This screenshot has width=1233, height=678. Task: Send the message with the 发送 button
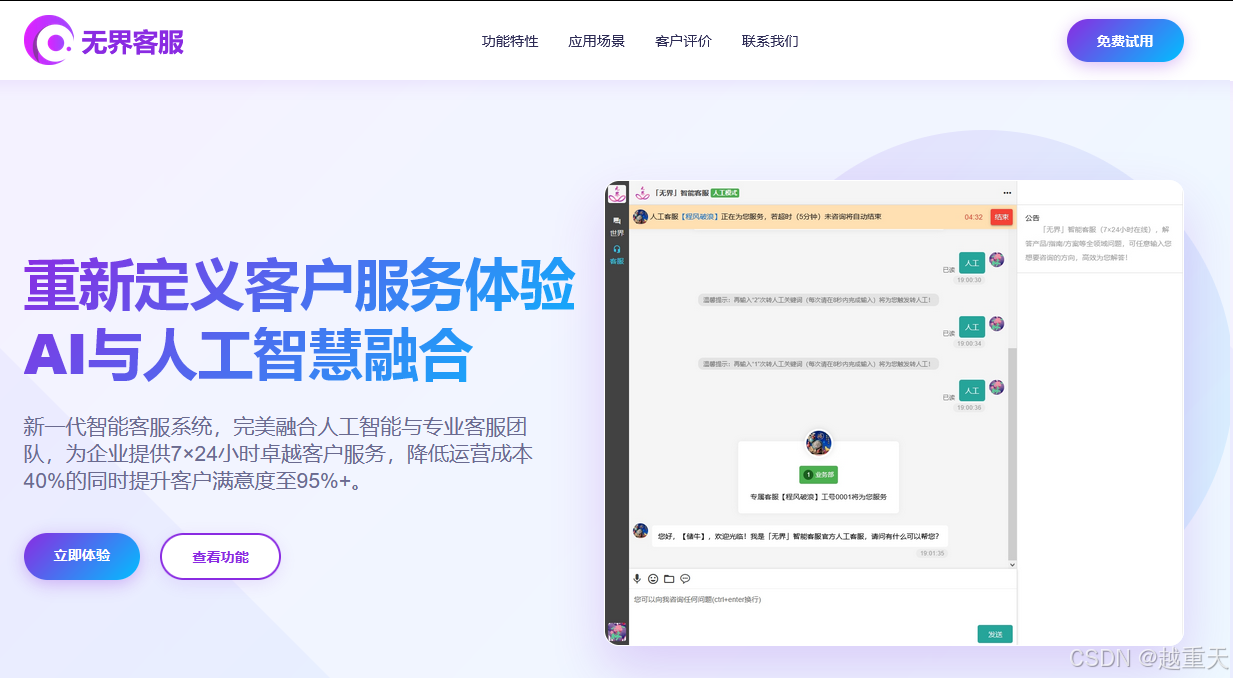point(995,634)
